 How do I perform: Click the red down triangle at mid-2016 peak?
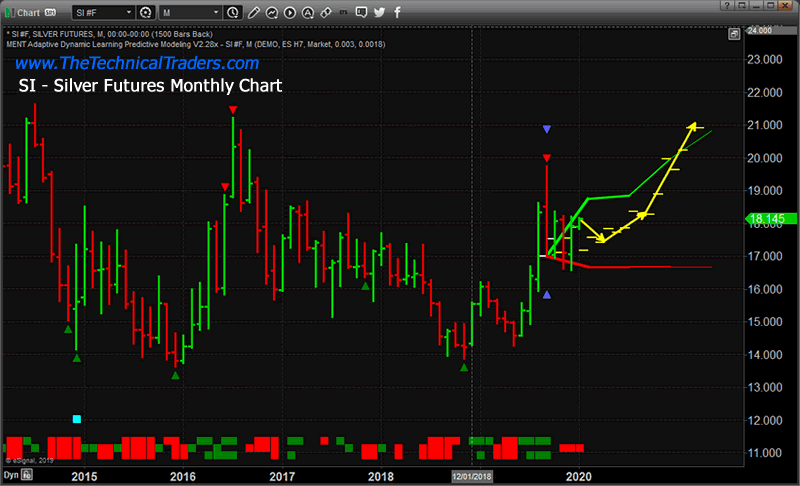[x=233, y=110]
